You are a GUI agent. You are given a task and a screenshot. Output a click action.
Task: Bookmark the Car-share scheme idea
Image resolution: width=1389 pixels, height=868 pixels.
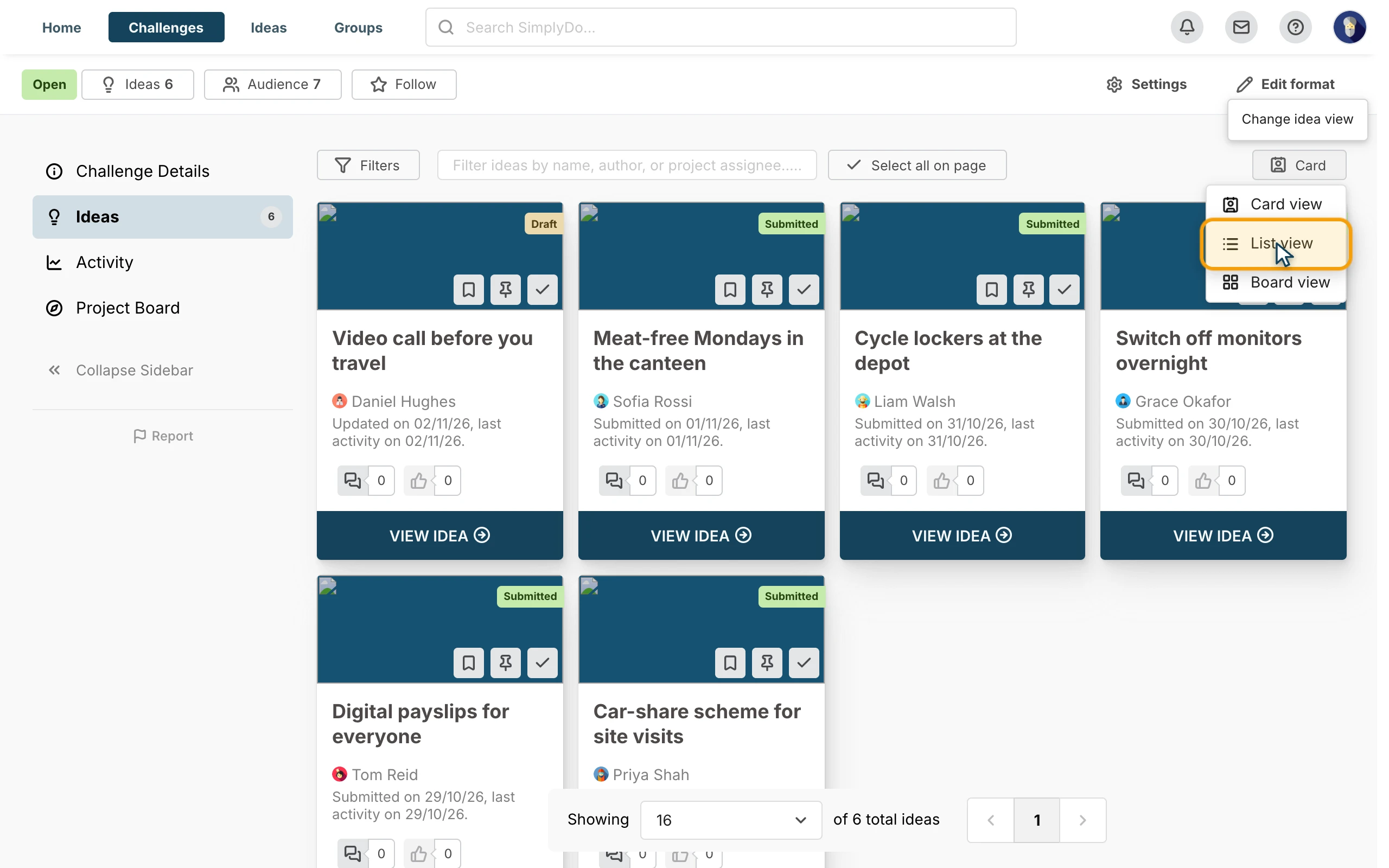(730, 662)
